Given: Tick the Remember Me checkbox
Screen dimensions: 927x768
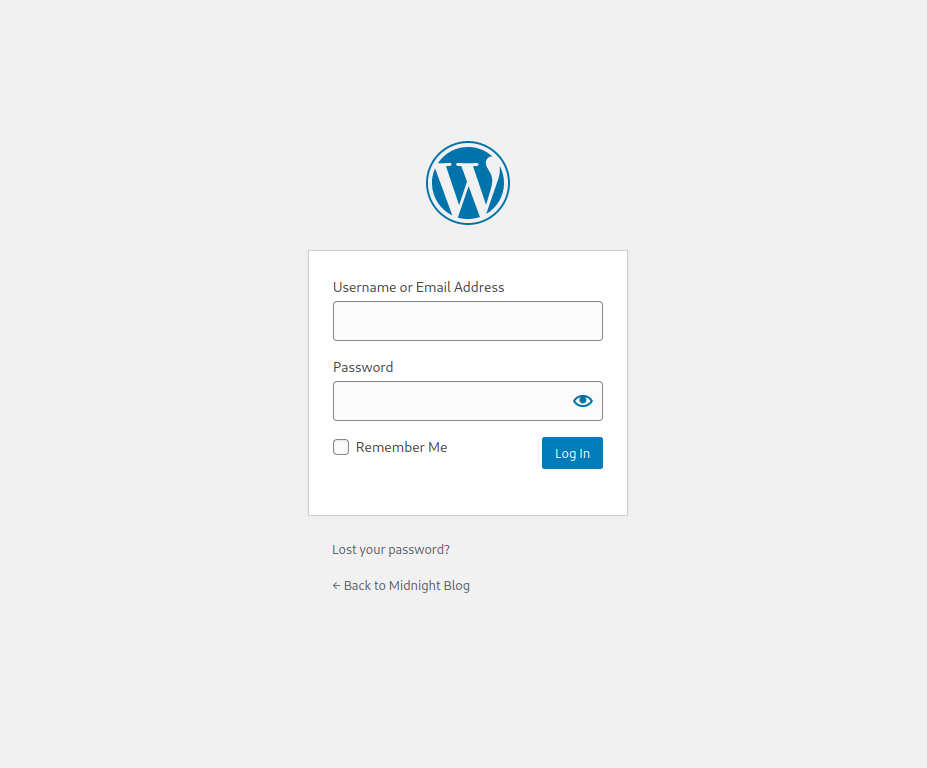Looking at the screenshot, I should click(x=341, y=447).
